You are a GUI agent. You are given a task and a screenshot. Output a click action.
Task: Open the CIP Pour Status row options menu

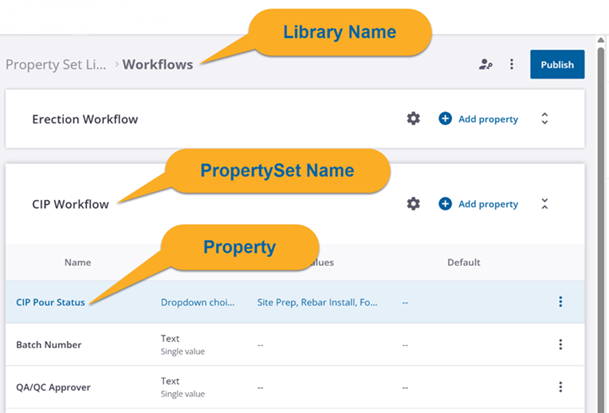pyautogui.click(x=560, y=302)
